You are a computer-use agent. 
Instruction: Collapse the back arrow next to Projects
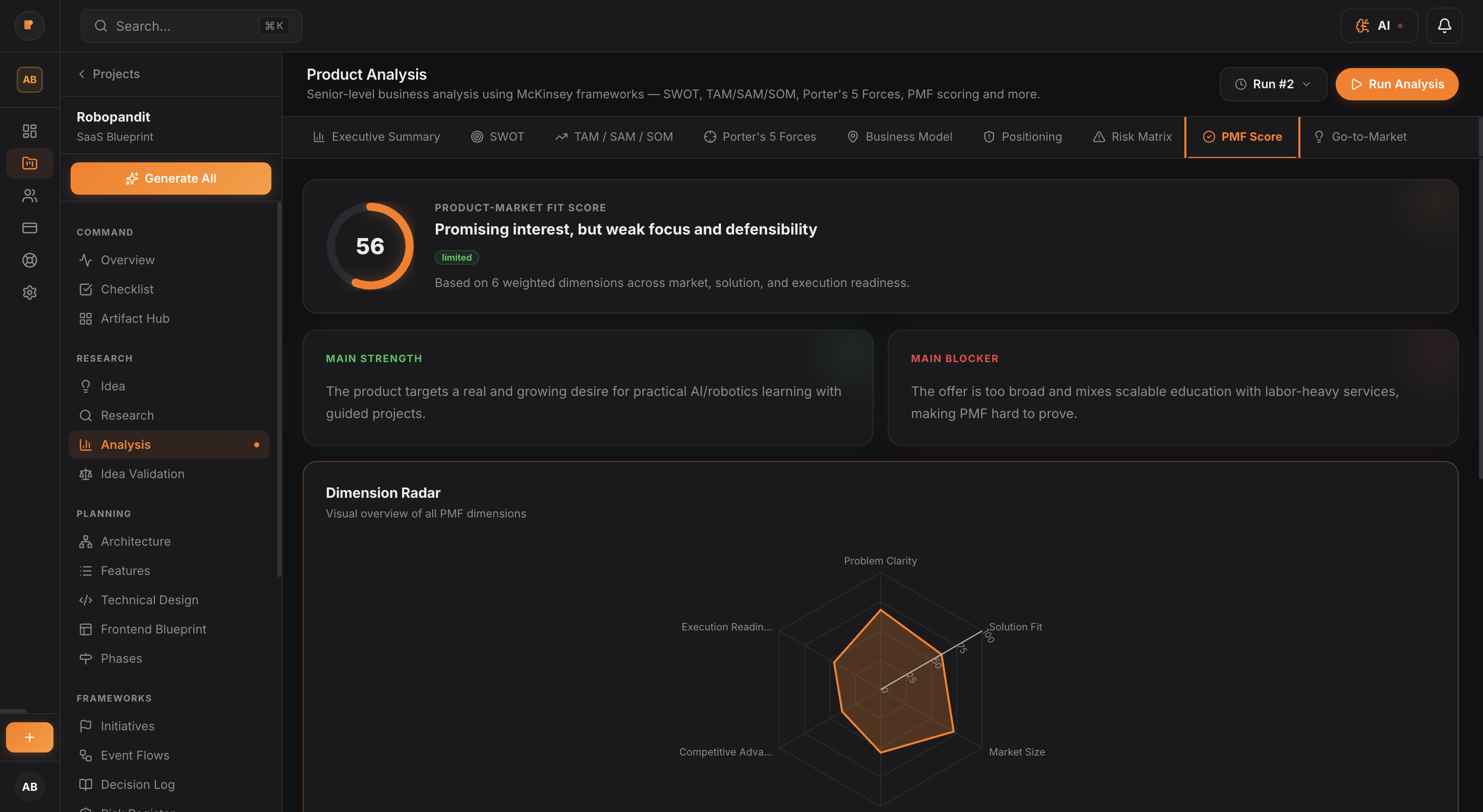click(x=81, y=74)
